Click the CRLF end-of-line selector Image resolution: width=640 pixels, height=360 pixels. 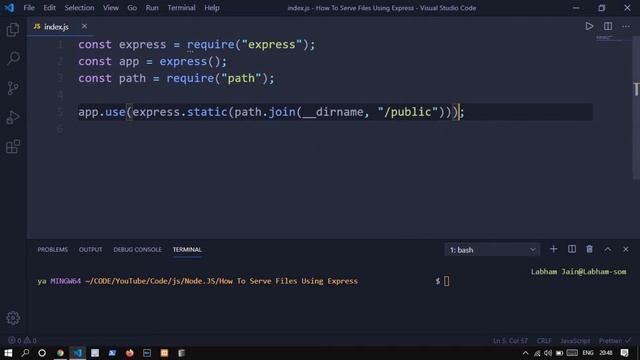(x=544, y=340)
